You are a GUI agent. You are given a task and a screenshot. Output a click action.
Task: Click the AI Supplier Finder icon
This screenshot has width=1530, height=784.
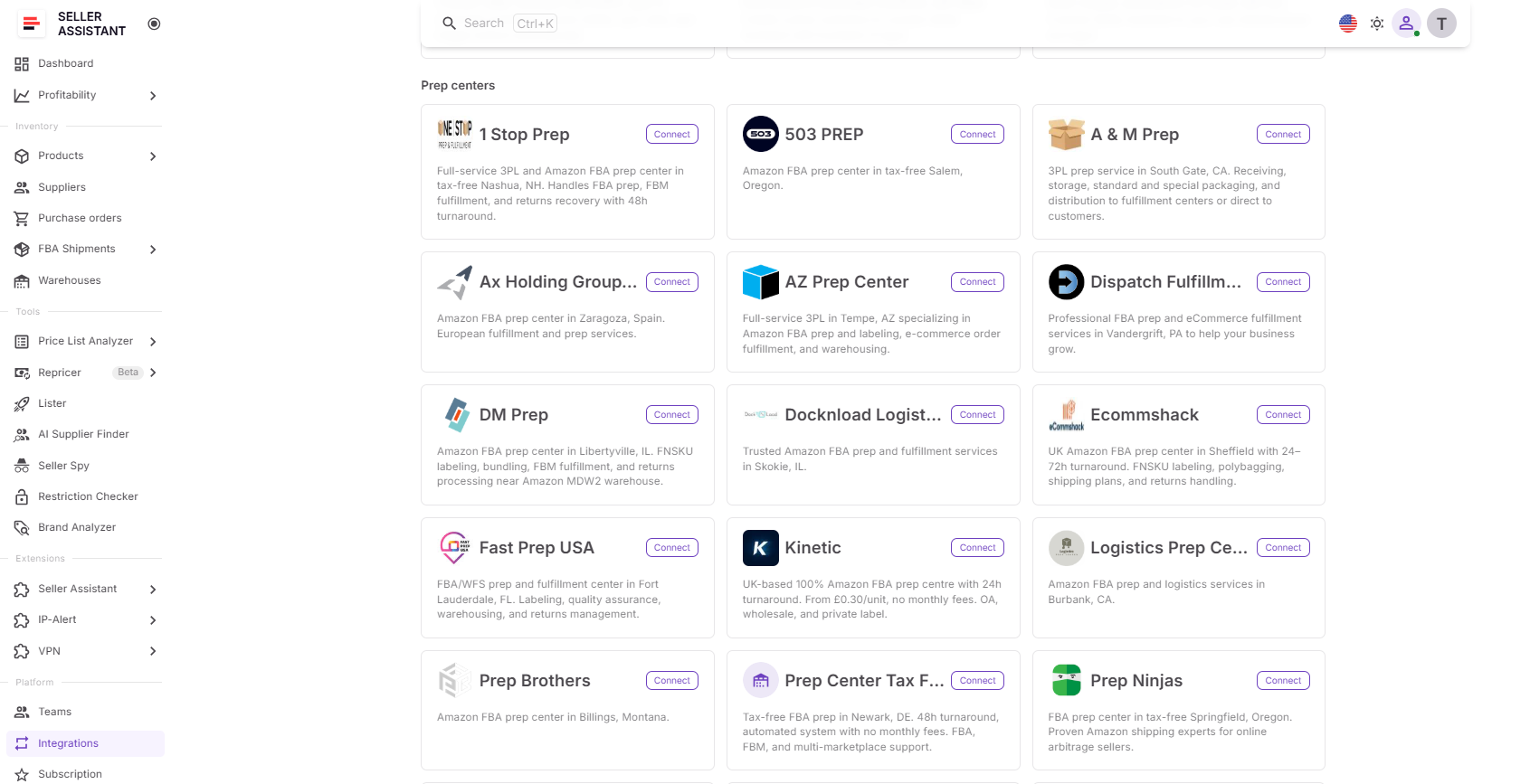tap(22, 435)
